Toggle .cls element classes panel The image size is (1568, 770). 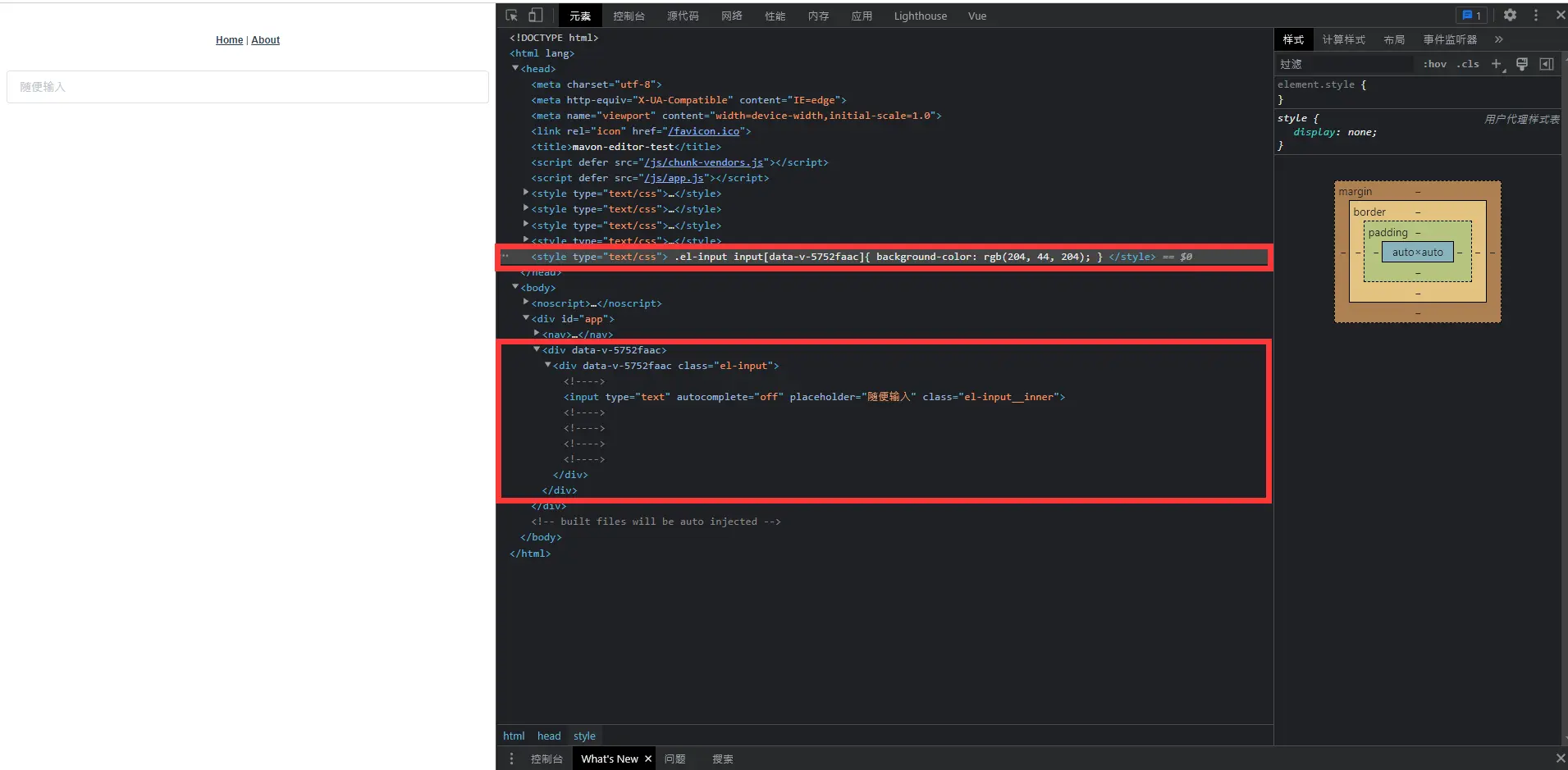(1468, 64)
